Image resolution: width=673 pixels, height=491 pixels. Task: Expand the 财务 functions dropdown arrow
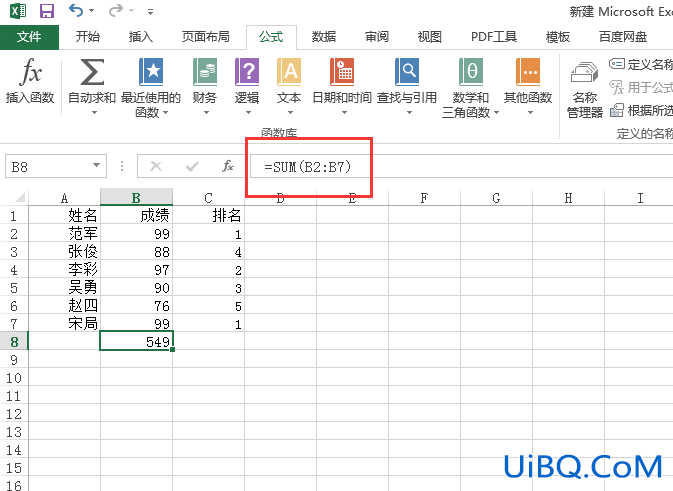click(x=206, y=112)
